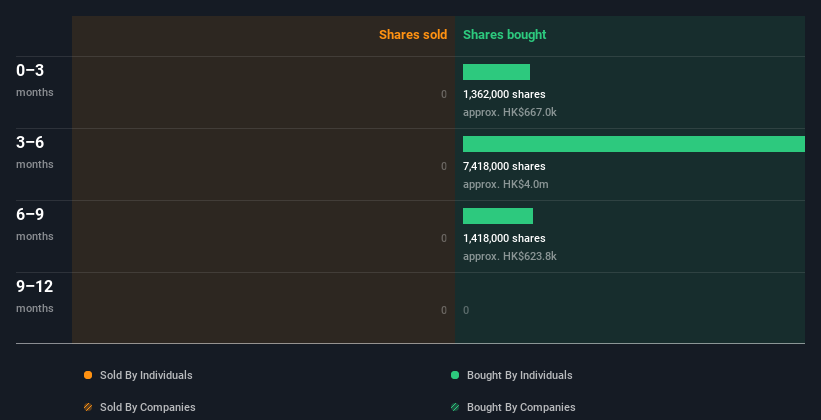Click the green Bought By Individuals legend dot

click(x=455, y=375)
